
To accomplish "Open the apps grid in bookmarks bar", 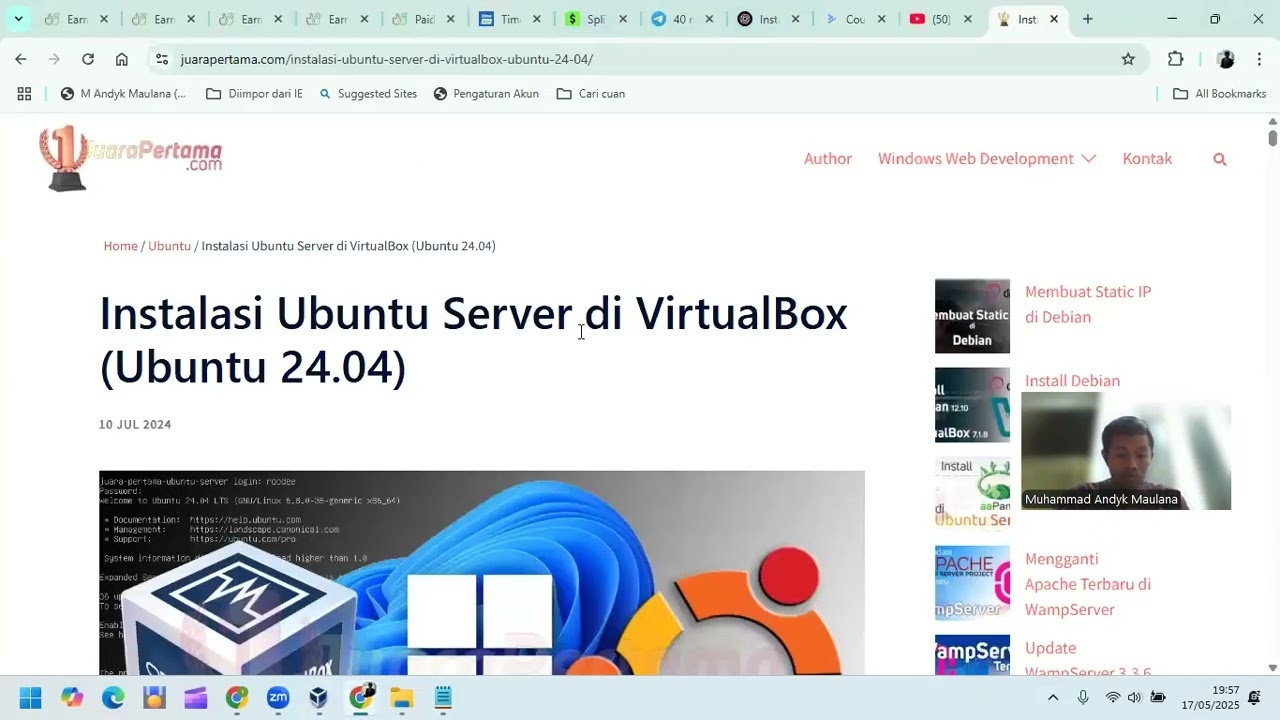I will coord(24,94).
